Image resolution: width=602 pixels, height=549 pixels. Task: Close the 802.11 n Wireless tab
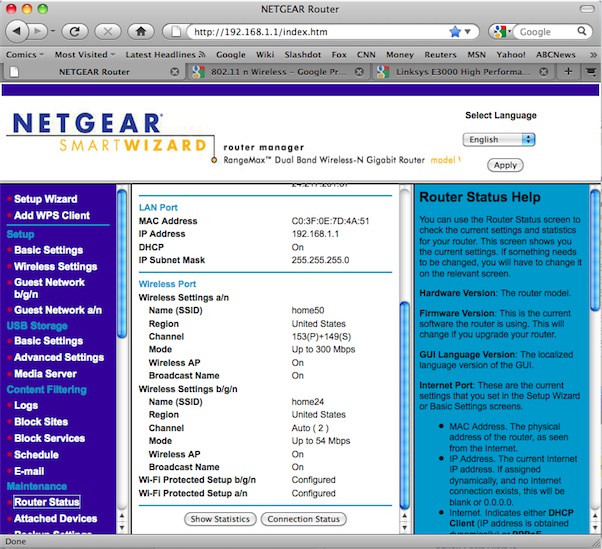pos(359,72)
